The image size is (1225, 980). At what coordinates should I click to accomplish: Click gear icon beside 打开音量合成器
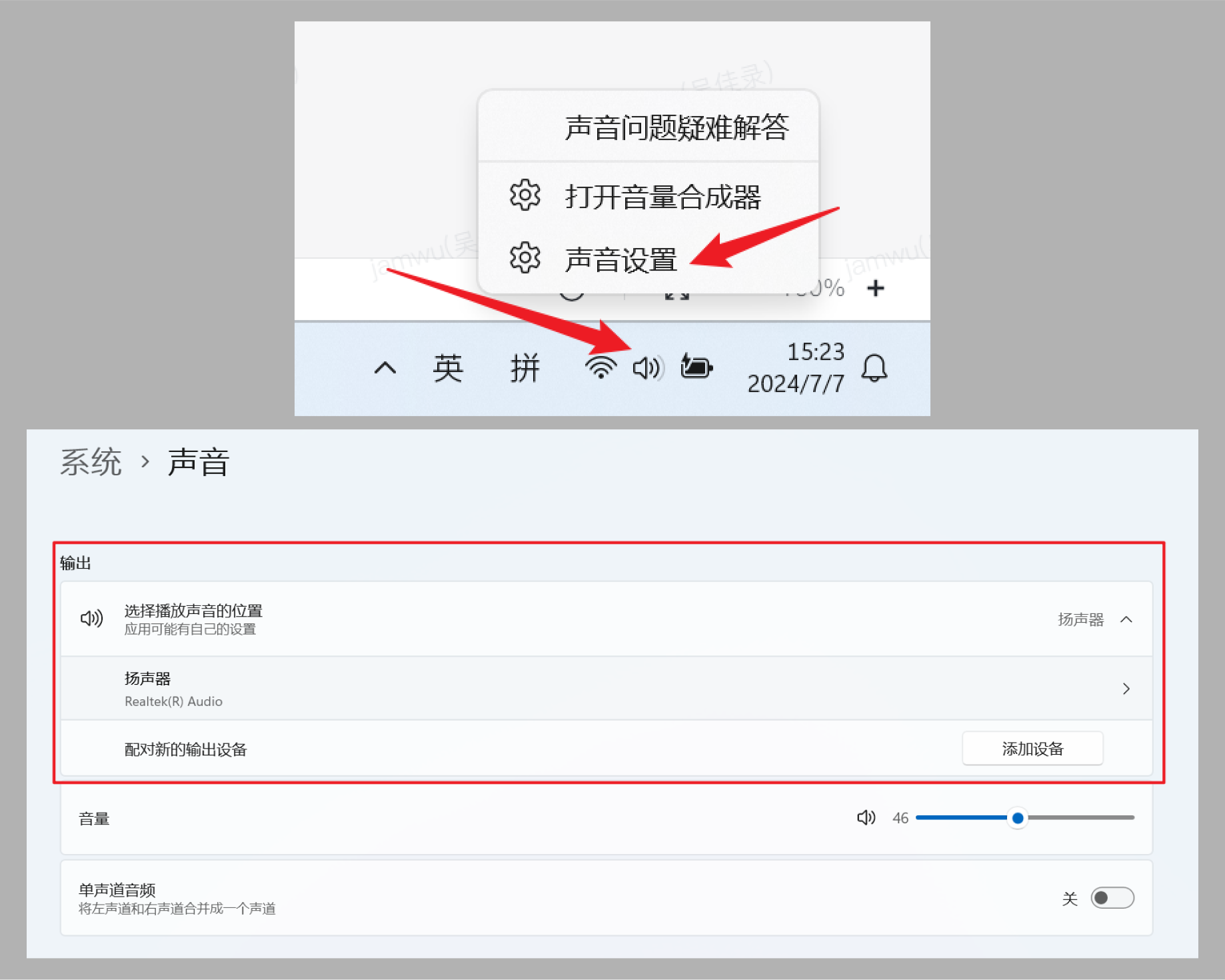[525, 195]
